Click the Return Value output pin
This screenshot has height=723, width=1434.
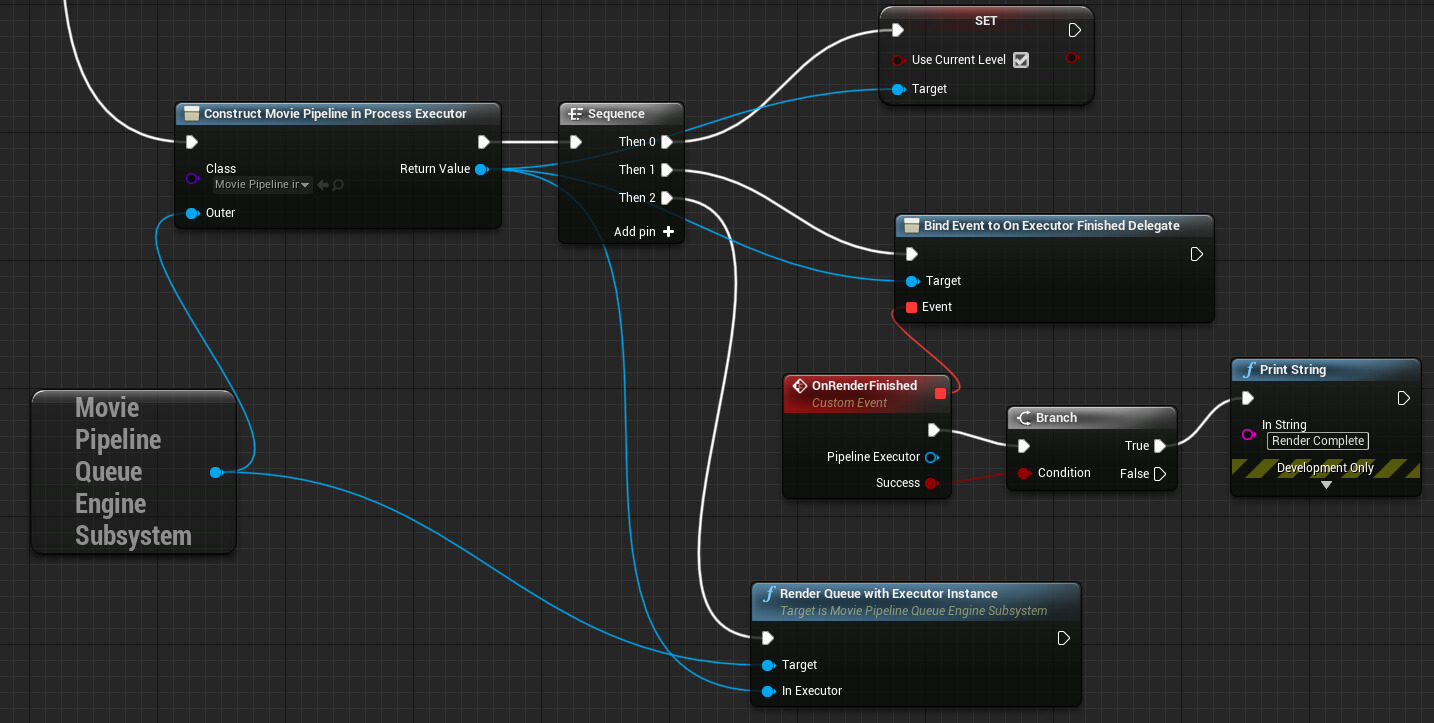(481, 169)
